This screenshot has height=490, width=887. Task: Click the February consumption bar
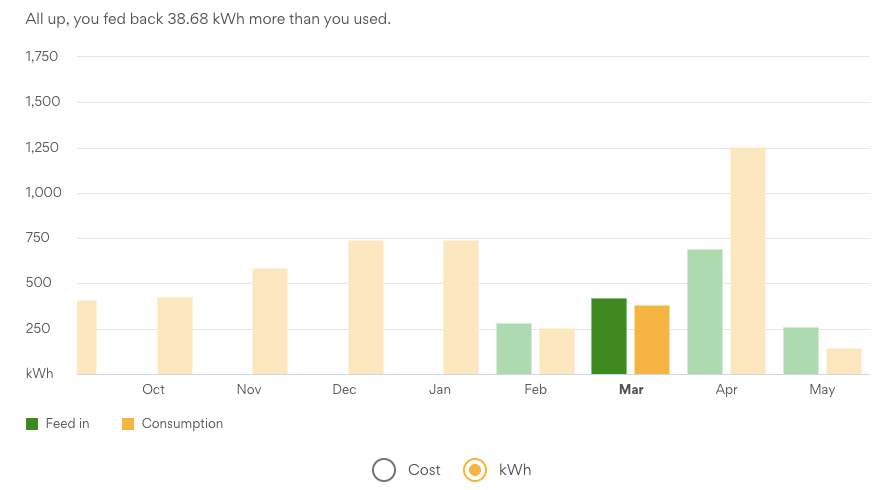[557, 351]
